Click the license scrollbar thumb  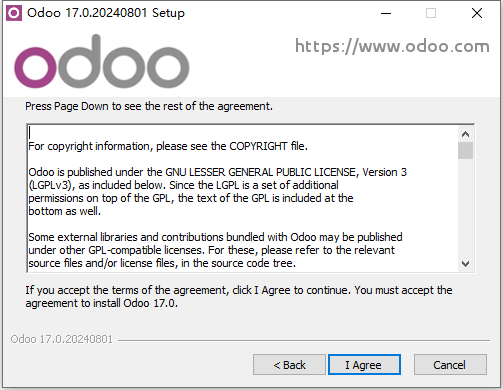[x=465, y=151]
